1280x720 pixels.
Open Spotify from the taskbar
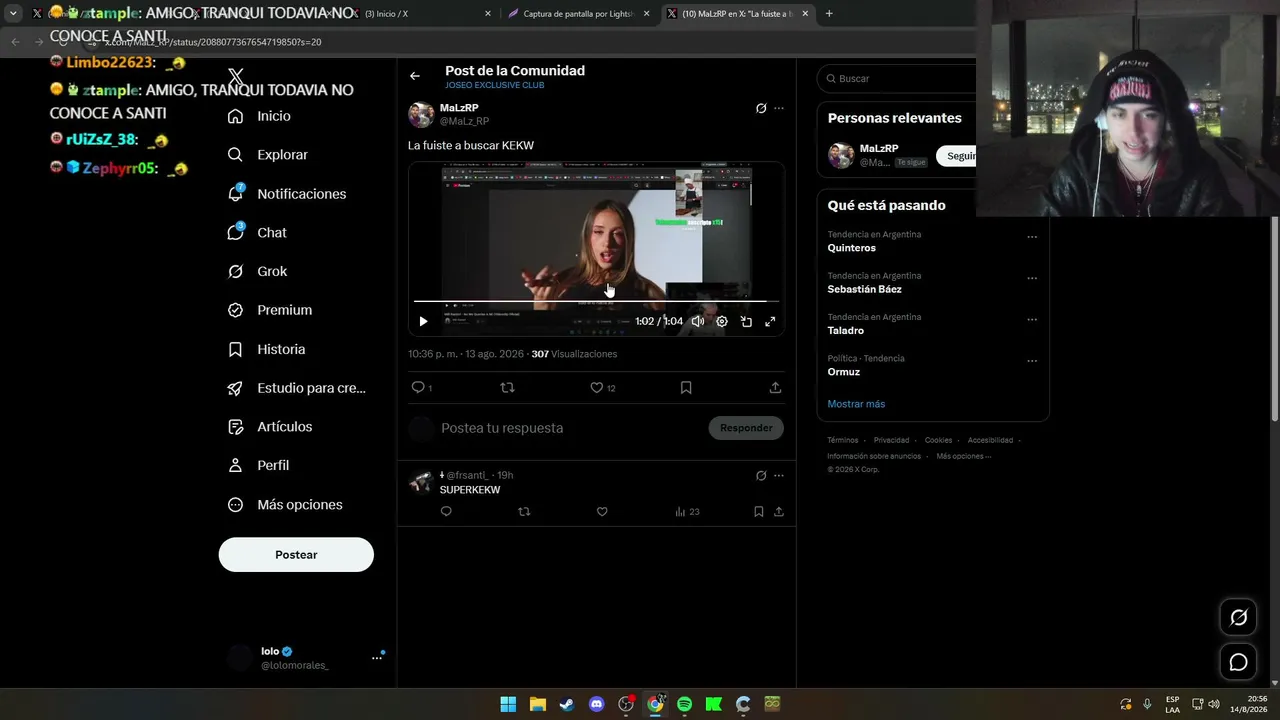684,704
